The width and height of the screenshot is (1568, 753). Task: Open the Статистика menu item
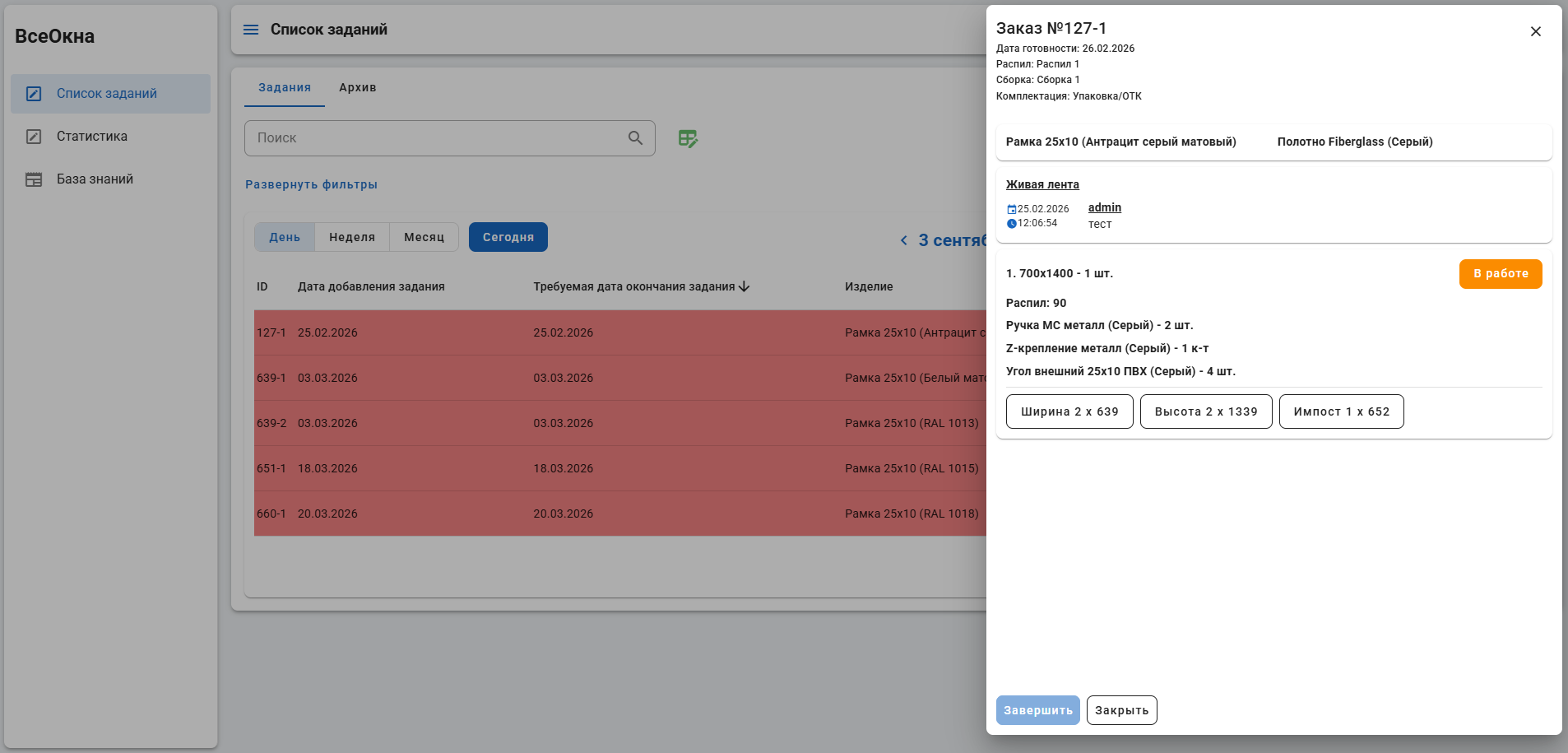(x=110, y=137)
